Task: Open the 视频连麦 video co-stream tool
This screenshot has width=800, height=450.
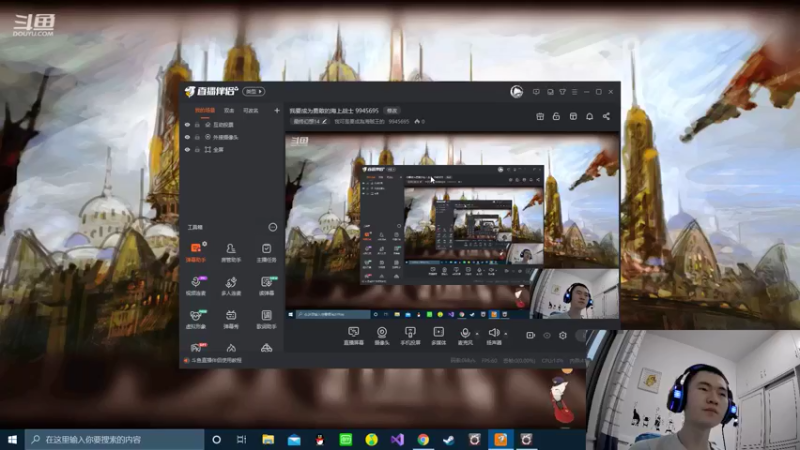Action: pyautogui.click(x=195, y=286)
